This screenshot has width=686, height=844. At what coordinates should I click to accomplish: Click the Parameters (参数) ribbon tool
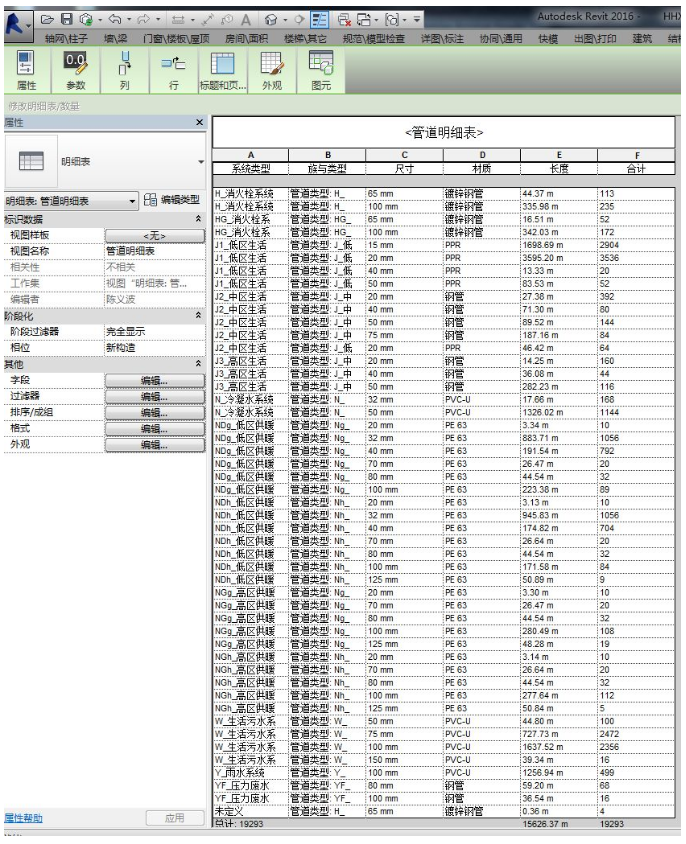[x=75, y=71]
